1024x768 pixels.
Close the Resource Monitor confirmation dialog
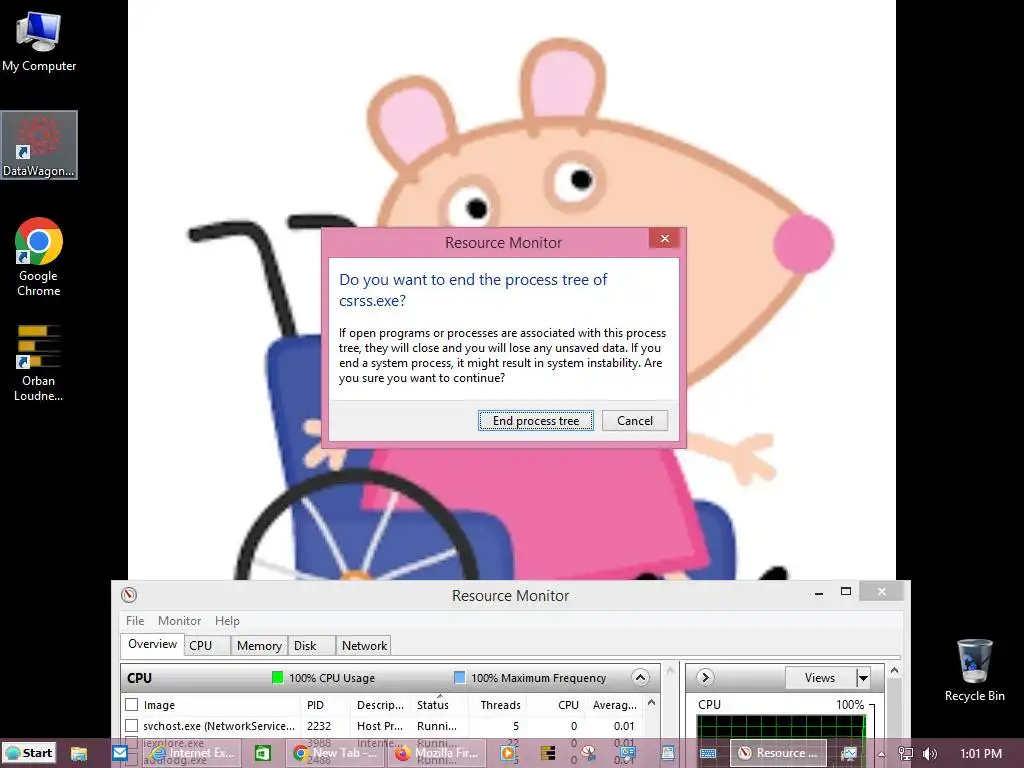(665, 238)
